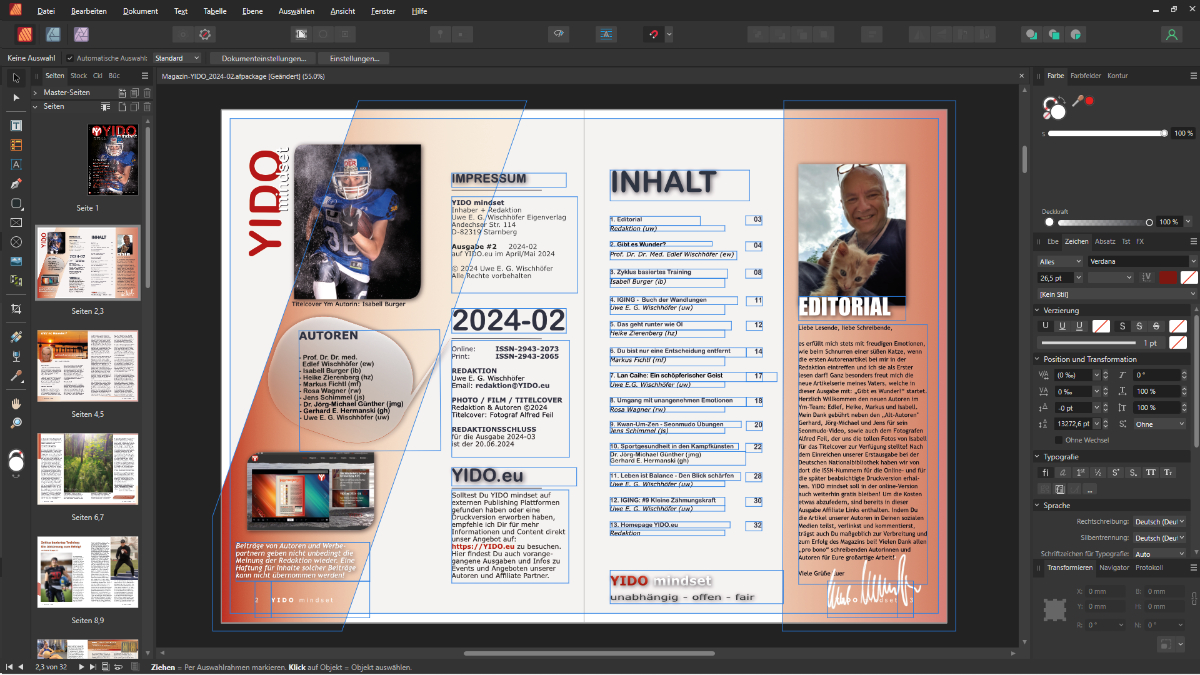The width and height of the screenshot is (1200, 675).
Task: Select the Move tool (arrow cursor)
Action: (16, 78)
